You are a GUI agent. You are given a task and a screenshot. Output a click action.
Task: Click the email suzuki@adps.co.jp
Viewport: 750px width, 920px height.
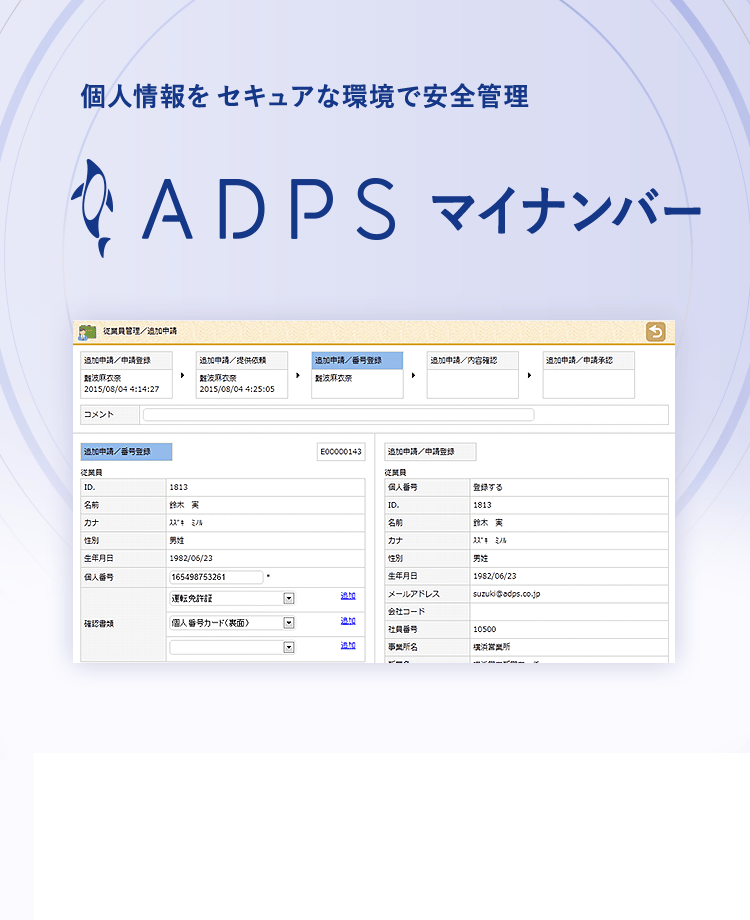click(x=506, y=594)
